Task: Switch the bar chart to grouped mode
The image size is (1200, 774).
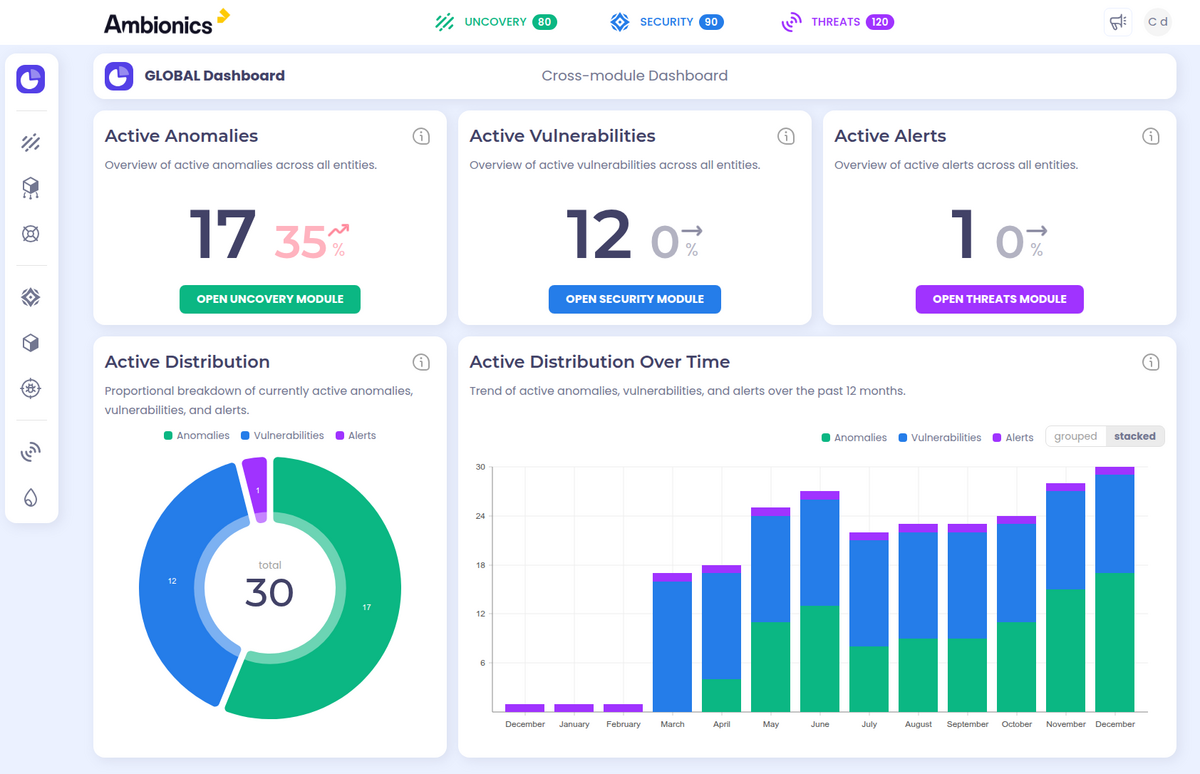Action: 1075,435
